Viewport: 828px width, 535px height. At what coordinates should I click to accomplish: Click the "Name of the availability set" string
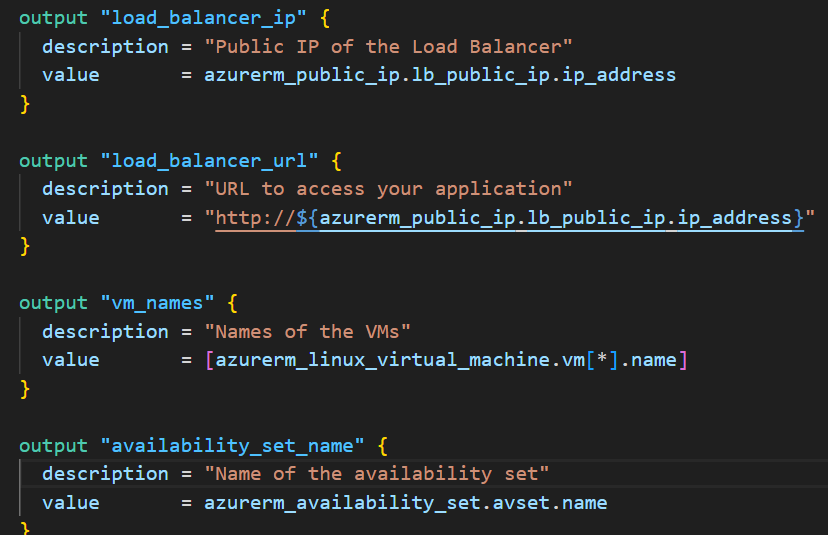pyautogui.click(x=377, y=473)
